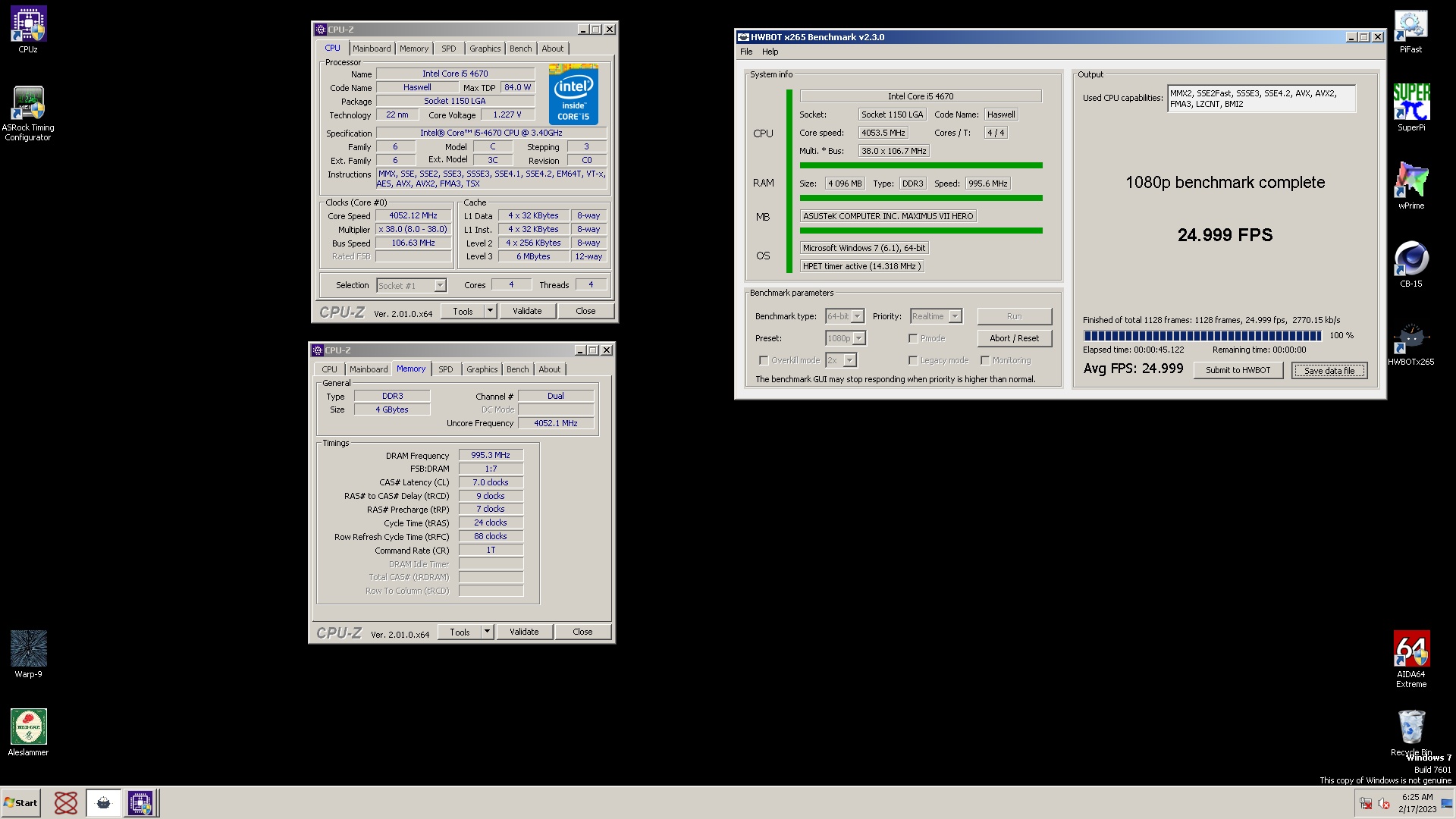This screenshot has width=1456, height=819.
Task: Click Tools button in top CPU-Z window
Action: 463,311
